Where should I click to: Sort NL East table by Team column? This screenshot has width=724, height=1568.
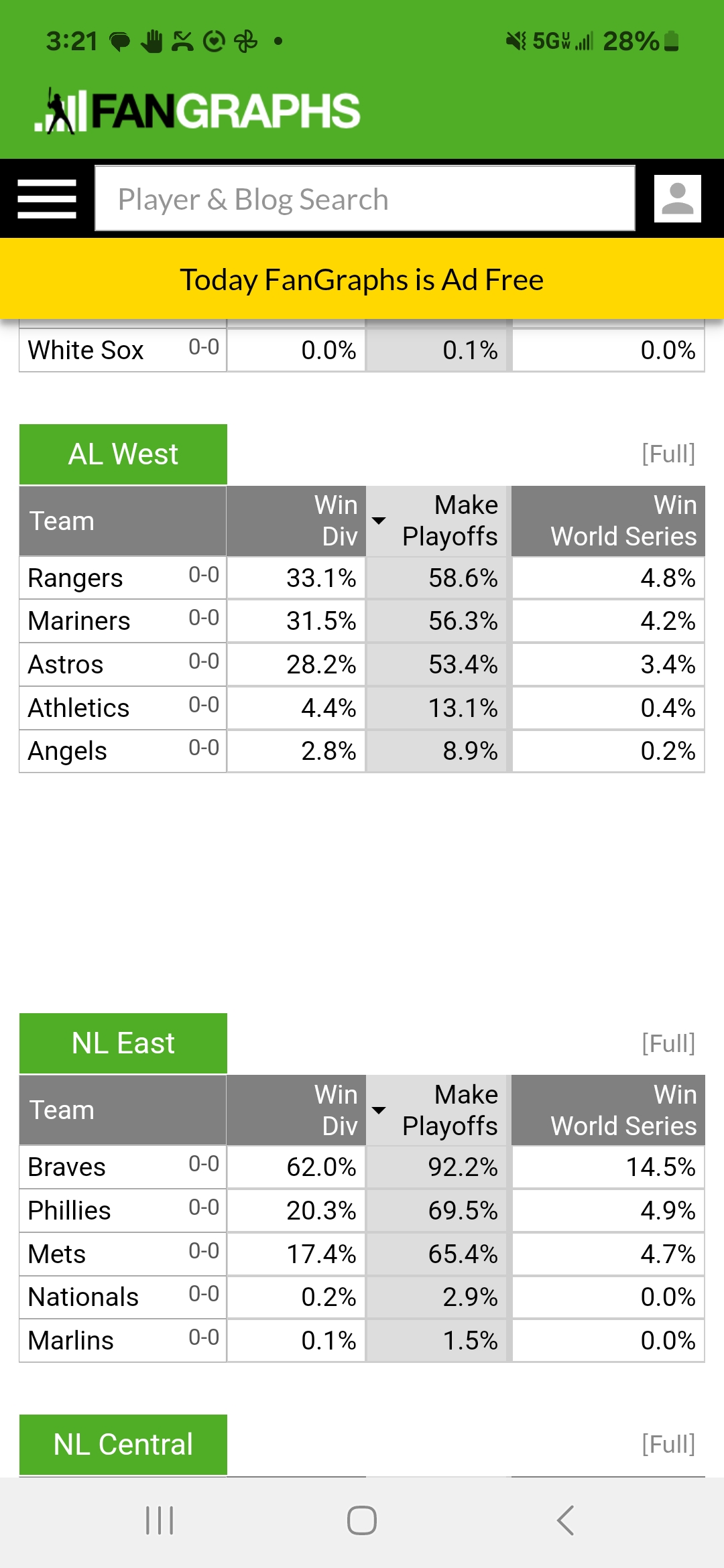[123, 1110]
